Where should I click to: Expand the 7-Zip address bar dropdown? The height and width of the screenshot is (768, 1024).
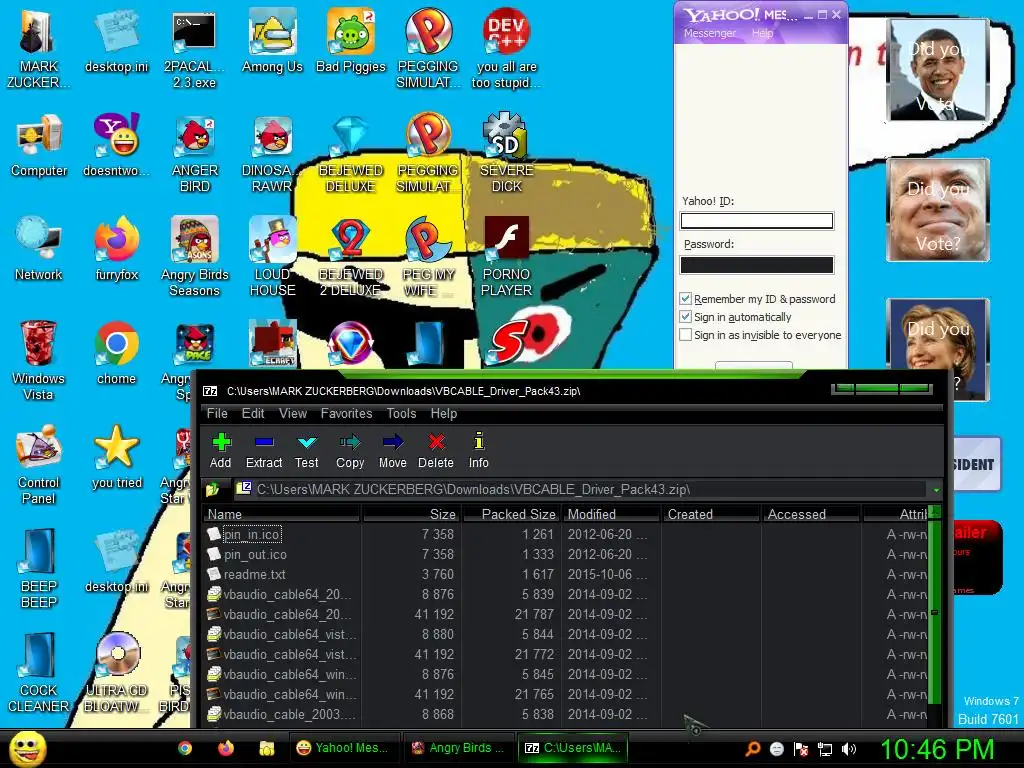(x=936, y=490)
